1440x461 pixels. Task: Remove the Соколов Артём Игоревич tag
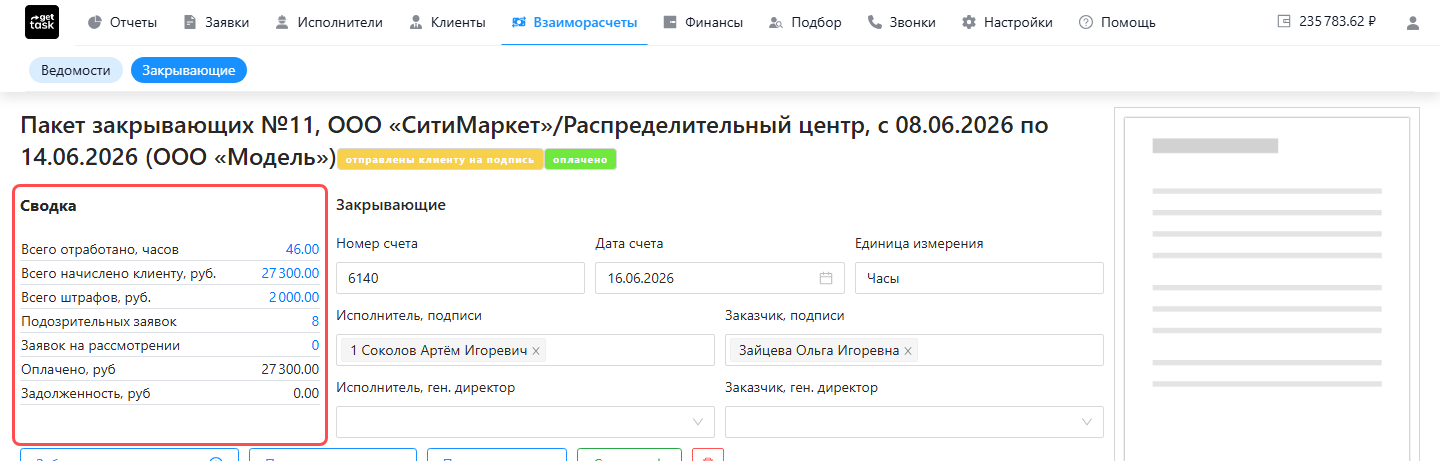[536, 351]
